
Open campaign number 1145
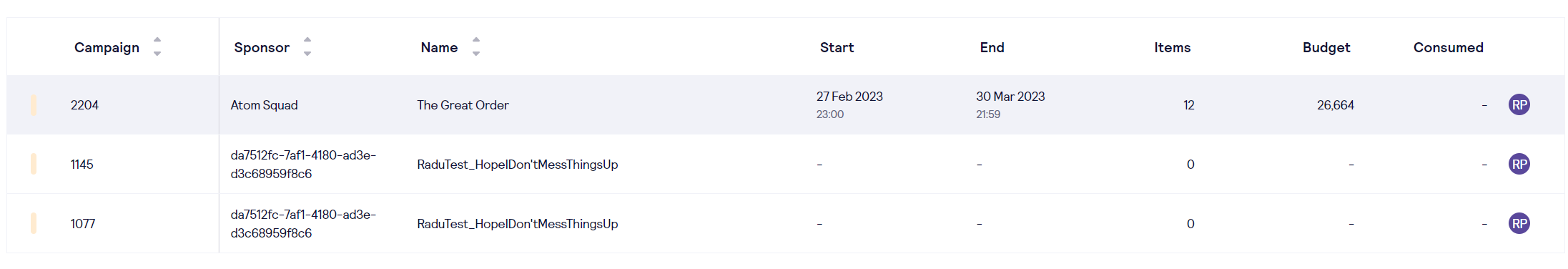[x=82, y=165]
